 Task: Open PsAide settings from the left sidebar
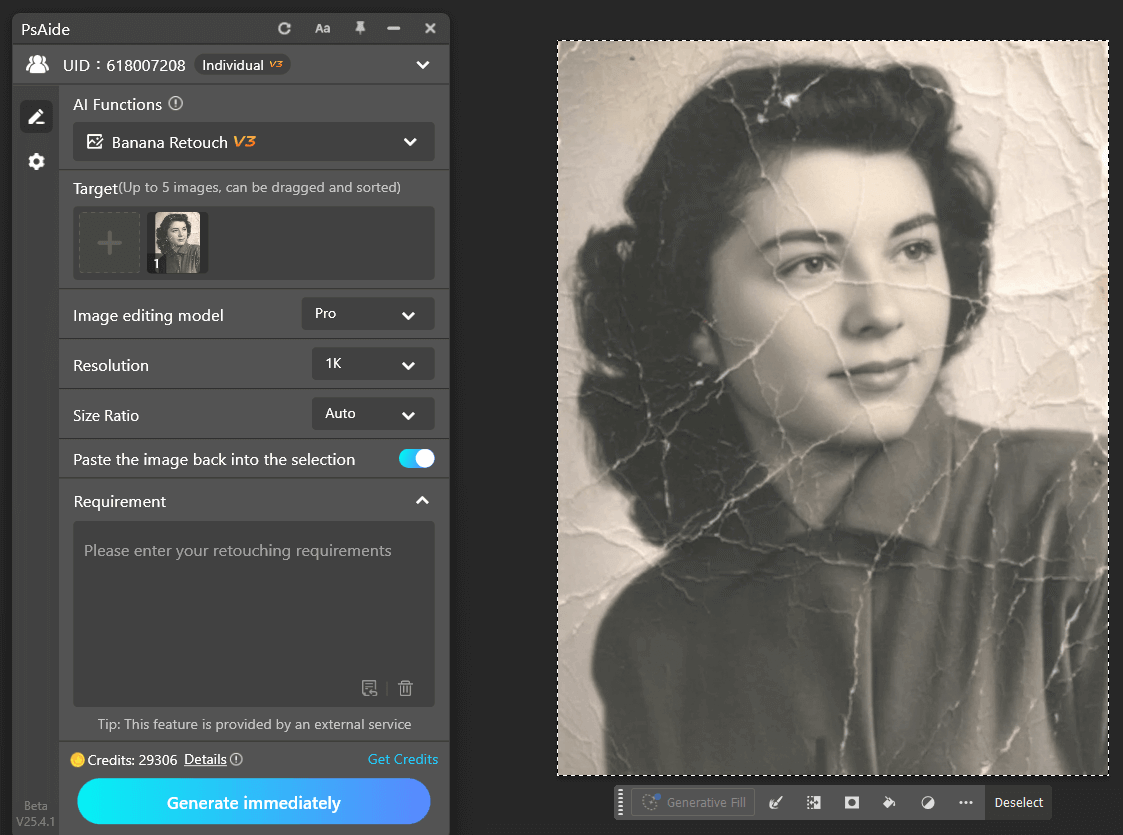coord(36,161)
